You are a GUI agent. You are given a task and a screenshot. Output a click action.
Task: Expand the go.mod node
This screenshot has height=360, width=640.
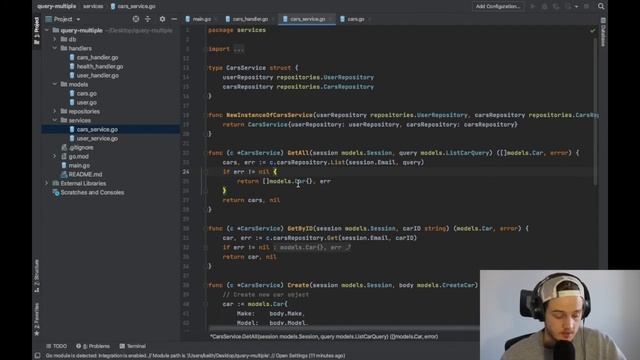[55, 156]
